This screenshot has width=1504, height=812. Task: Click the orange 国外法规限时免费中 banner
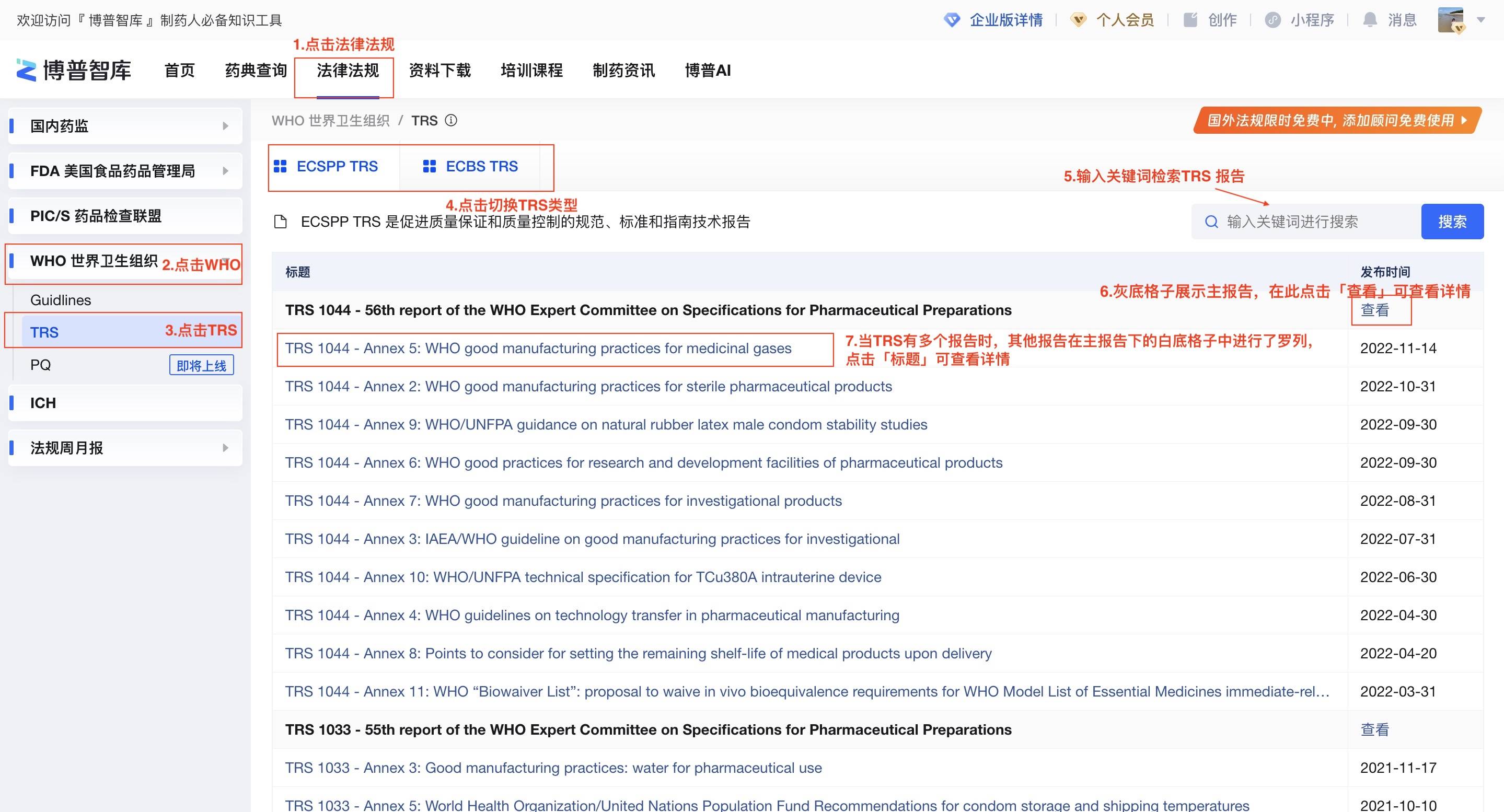[1337, 120]
